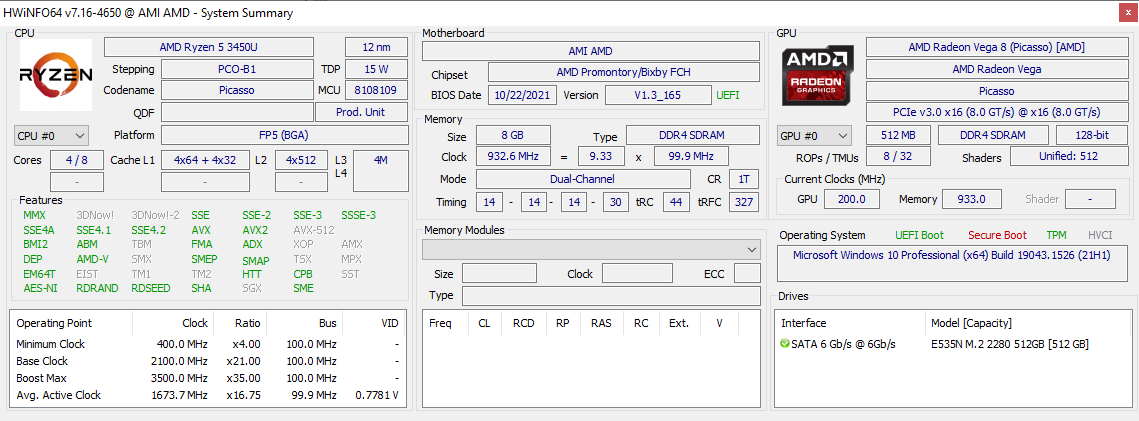
Task: Select the SATA 6 Gb/s drive row
Action: (x=954, y=344)
